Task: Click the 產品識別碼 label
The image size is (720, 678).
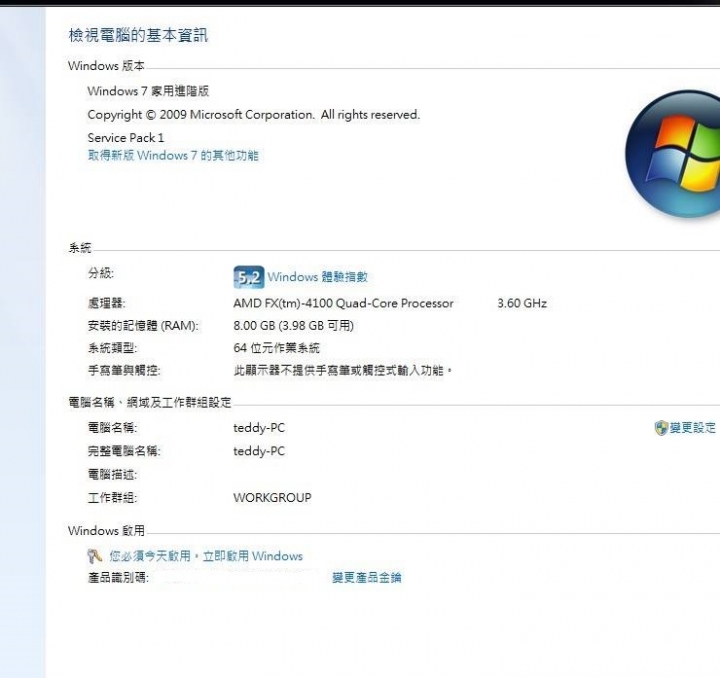Action: click(x=118, y=577)
